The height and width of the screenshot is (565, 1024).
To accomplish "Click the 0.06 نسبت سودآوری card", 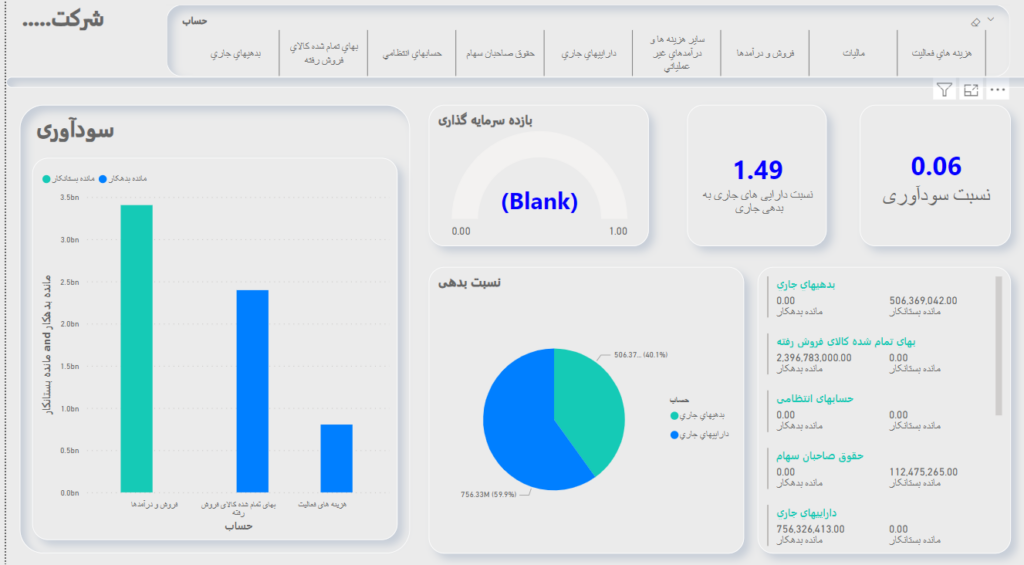I will click(x=935, y=176).
